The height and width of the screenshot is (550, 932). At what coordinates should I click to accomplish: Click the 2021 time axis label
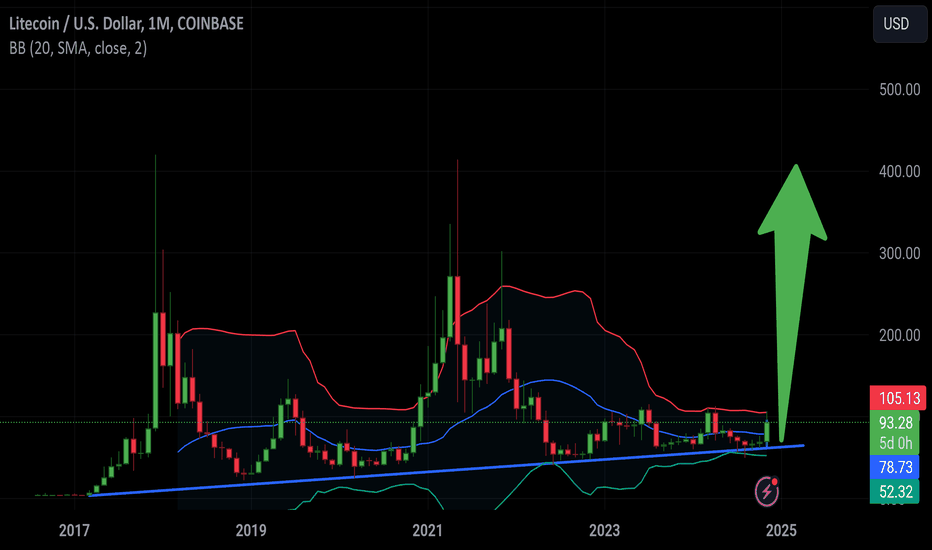(x=427, y=530)
